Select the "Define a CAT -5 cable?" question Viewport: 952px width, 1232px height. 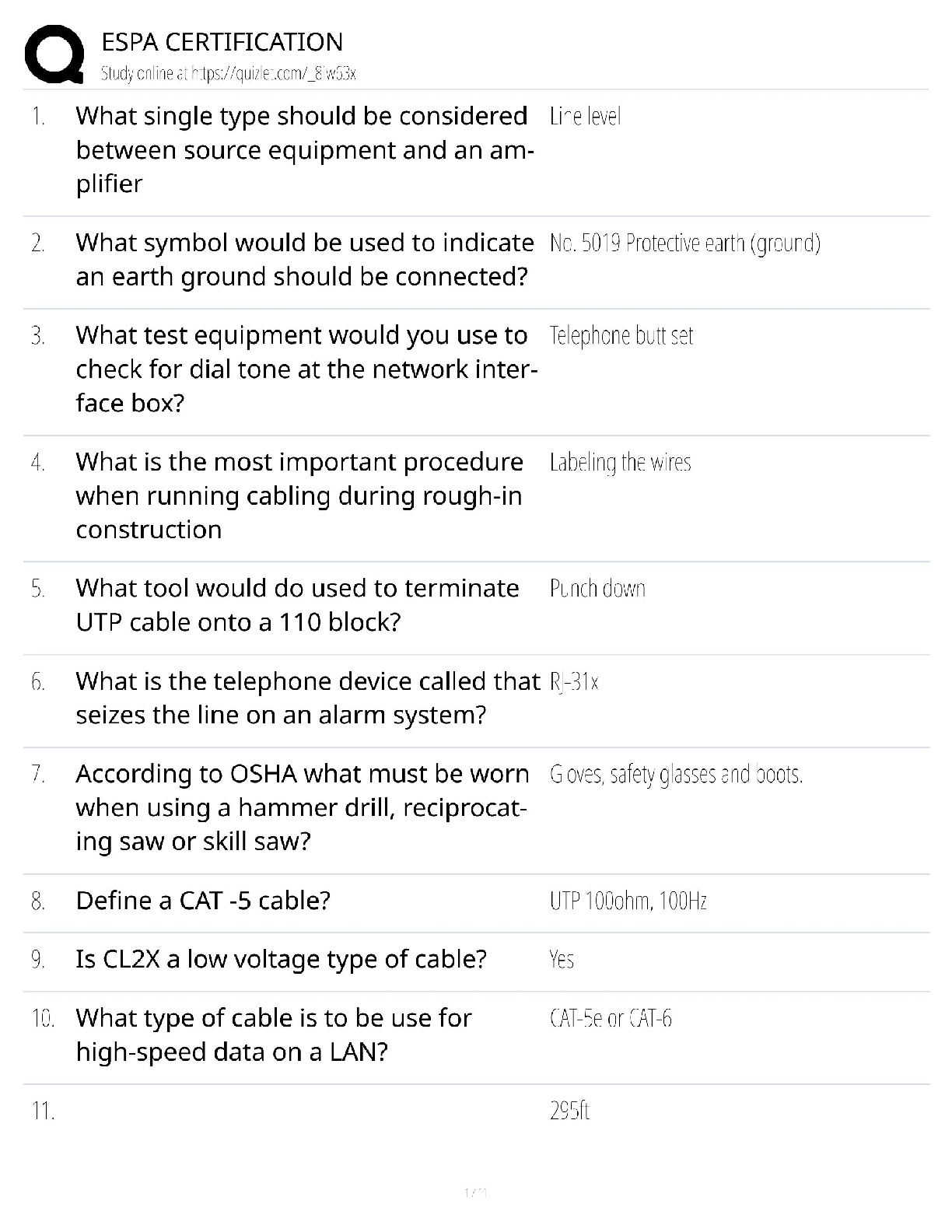pyautogui.click(x=203, y=901)
